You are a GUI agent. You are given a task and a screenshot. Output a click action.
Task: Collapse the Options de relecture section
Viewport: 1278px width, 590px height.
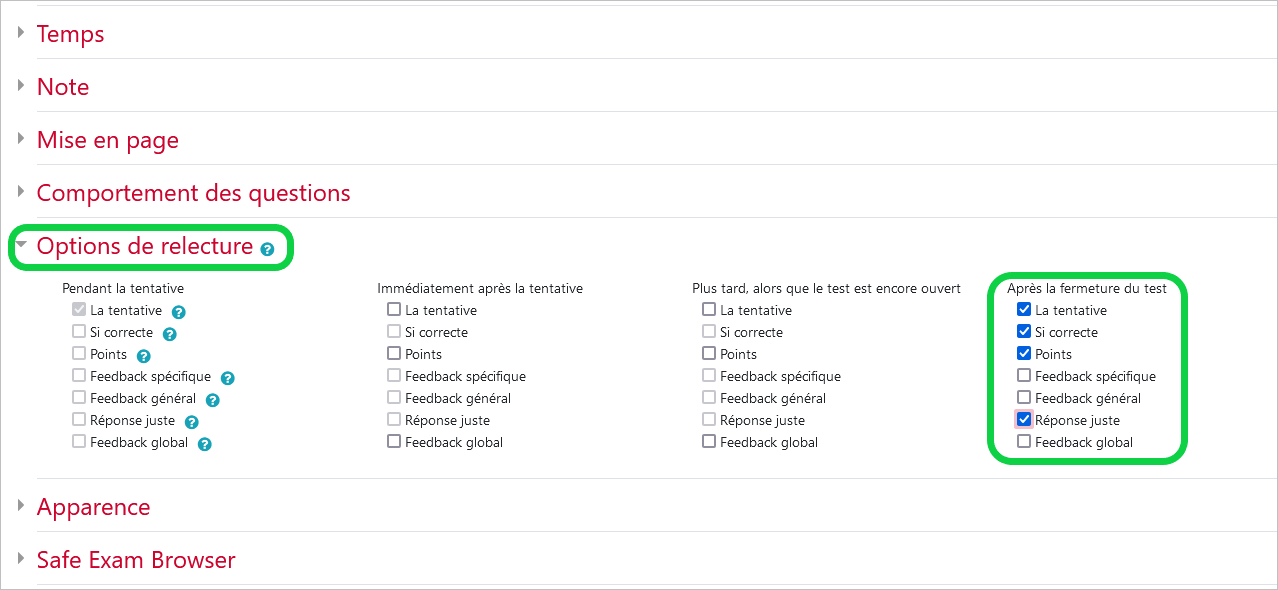tap(145, 246)
